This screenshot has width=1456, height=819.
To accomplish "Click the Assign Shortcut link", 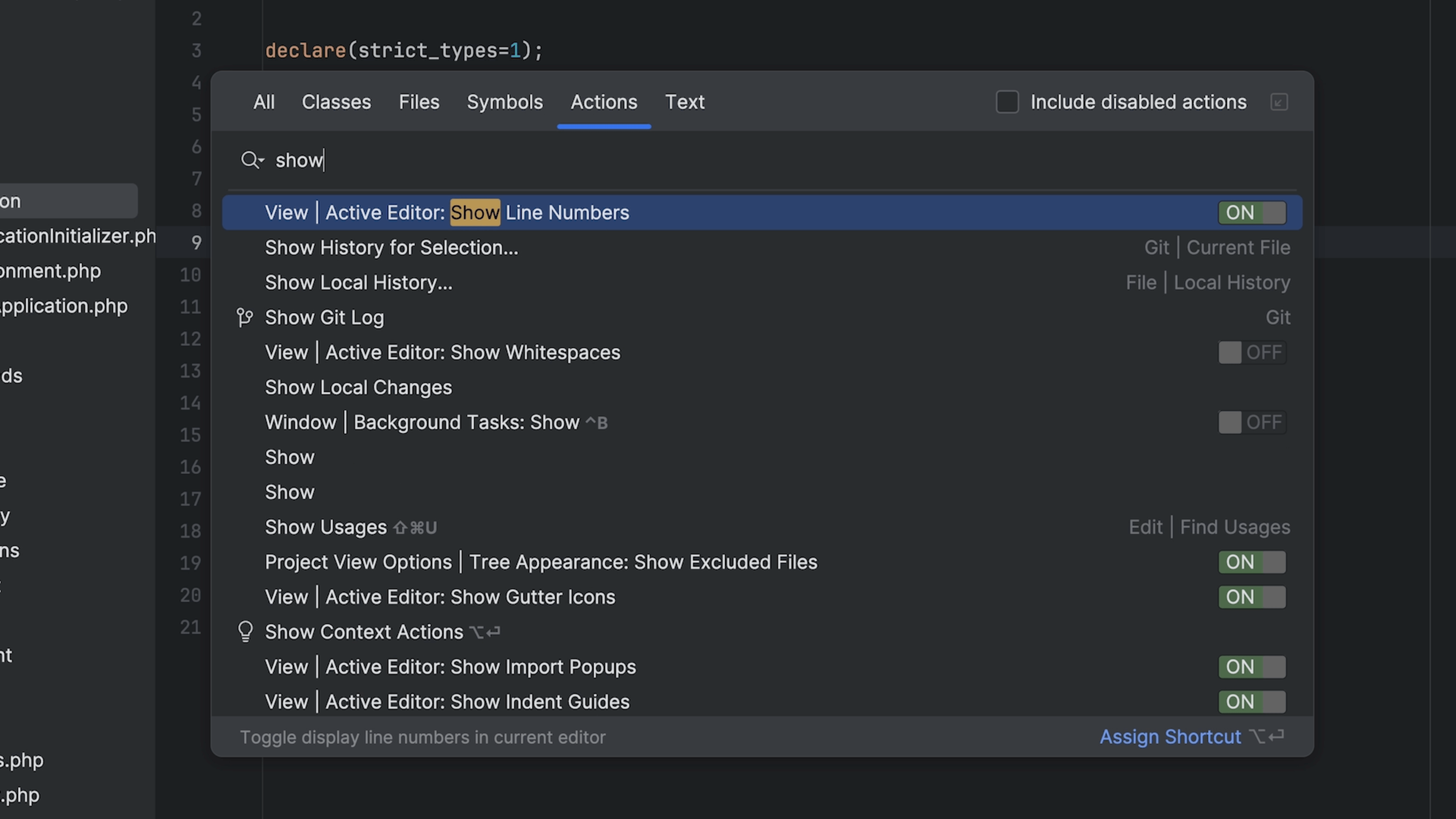I will (1170, 736).
